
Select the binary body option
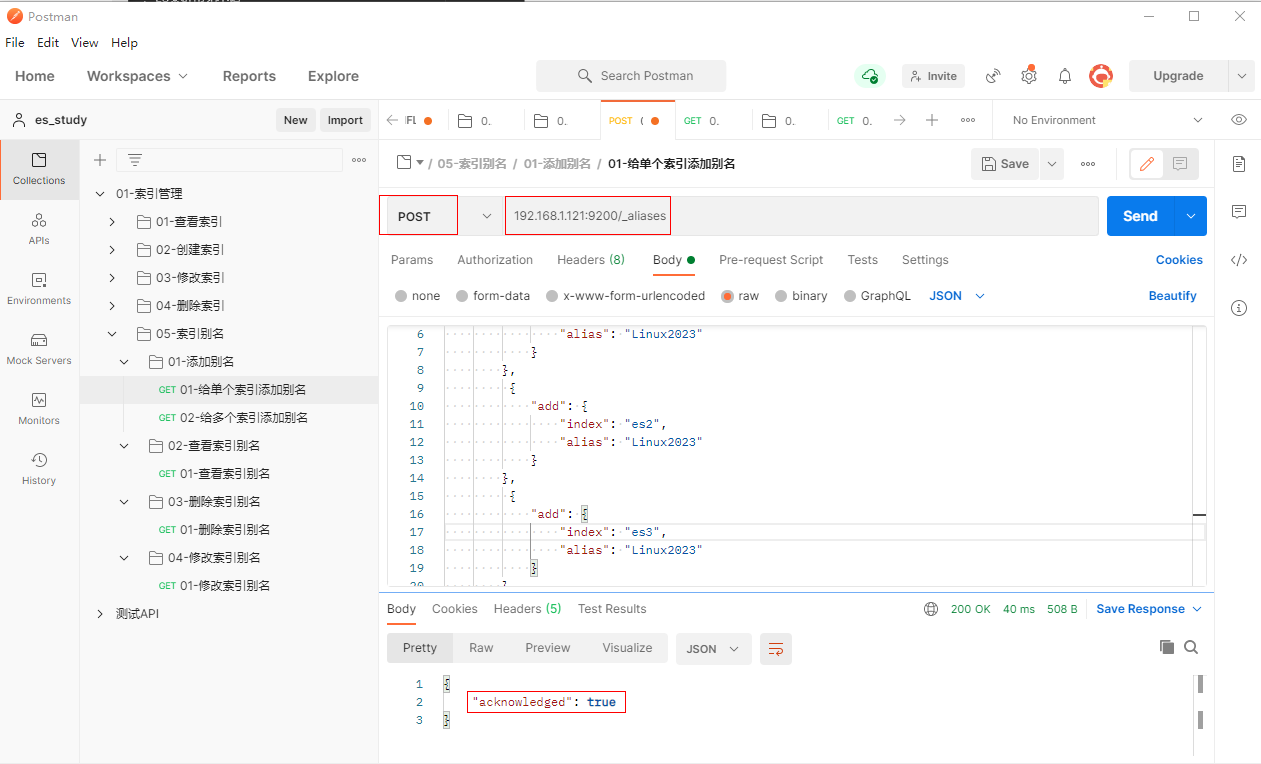[782, 296]
